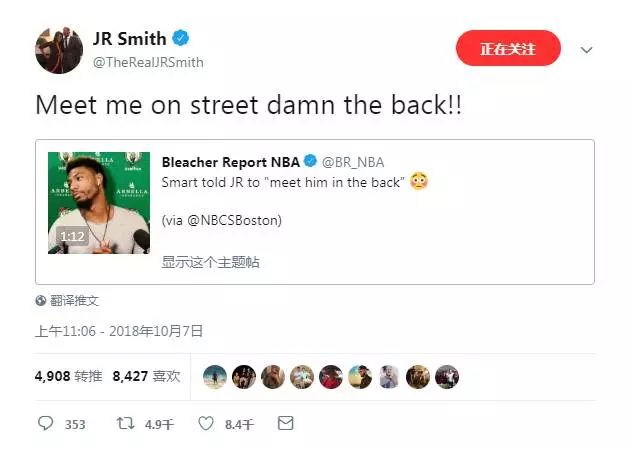The width and height of the screenshot is (633, 450).
Task: Click the globe icon beside 翻译推文
Action: point(41,300)
